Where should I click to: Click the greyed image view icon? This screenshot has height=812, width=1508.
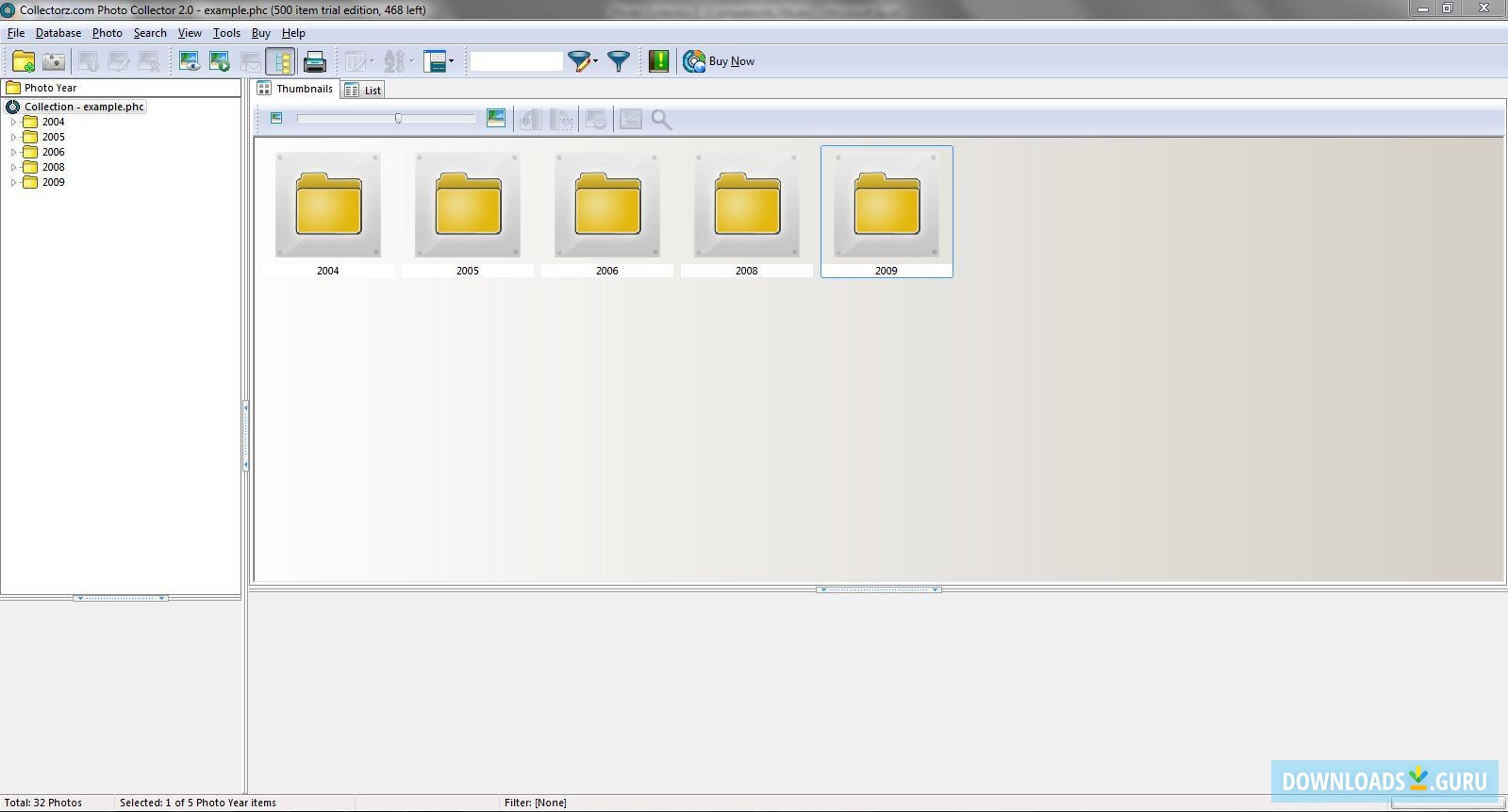pyautogui.click(x=631, y=120)
